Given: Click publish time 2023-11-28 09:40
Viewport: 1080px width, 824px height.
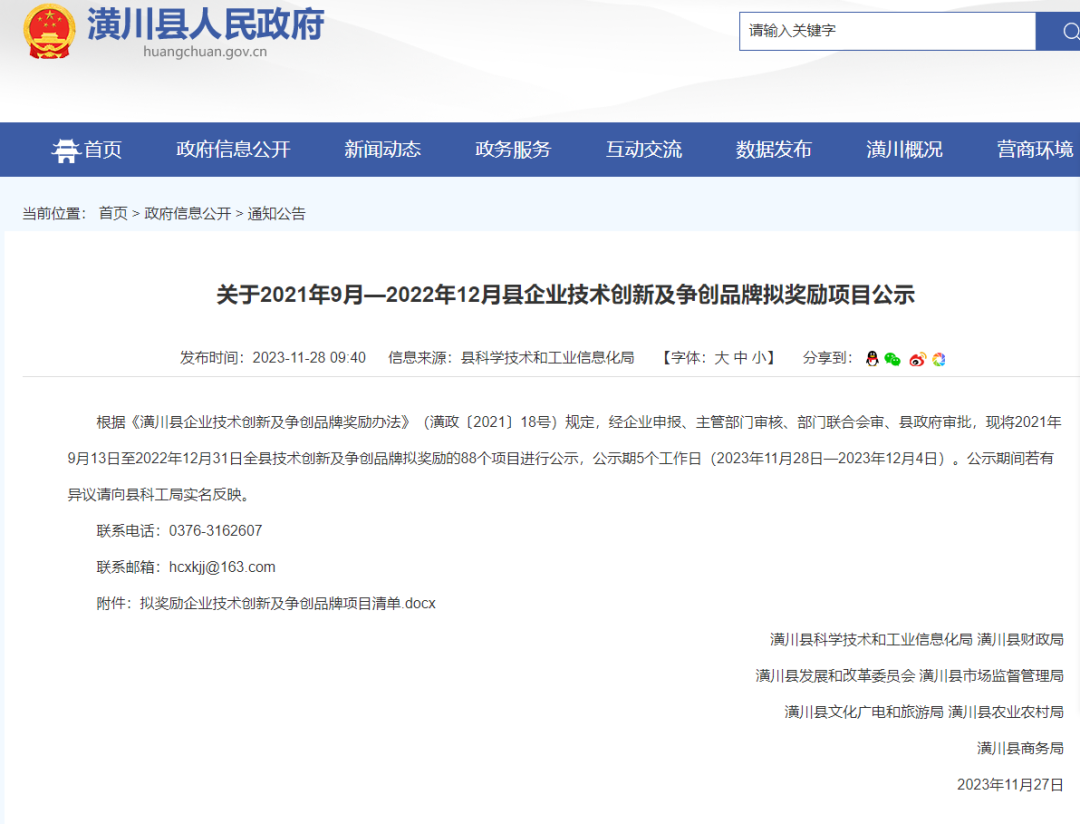Looking at the screenshot, I should coord(309,358).
